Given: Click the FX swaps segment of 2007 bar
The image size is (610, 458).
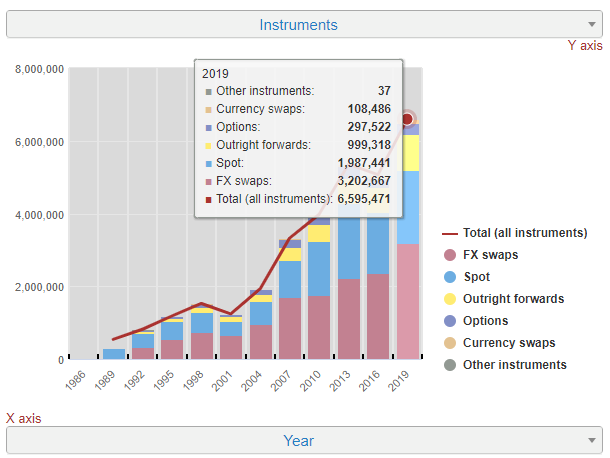Looking at the screenshot, I should click(290, 328).
